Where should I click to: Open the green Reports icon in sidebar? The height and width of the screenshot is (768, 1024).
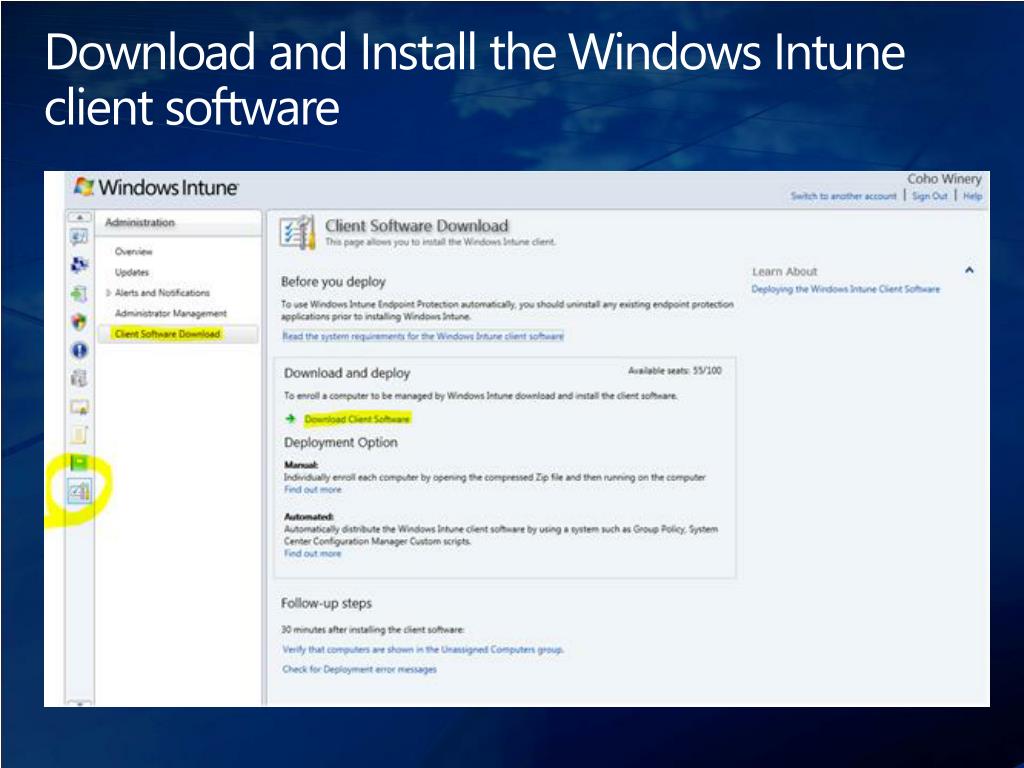coord(79,463)
